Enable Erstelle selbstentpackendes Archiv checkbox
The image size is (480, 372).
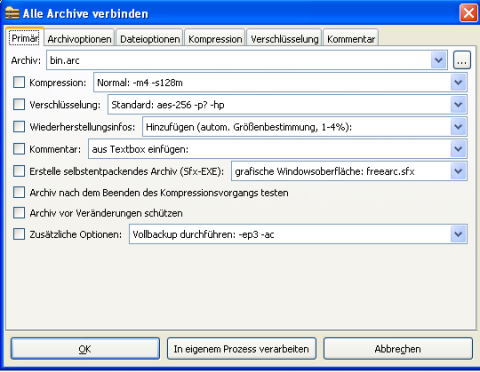pyautogui.click(x=19, y=171)
